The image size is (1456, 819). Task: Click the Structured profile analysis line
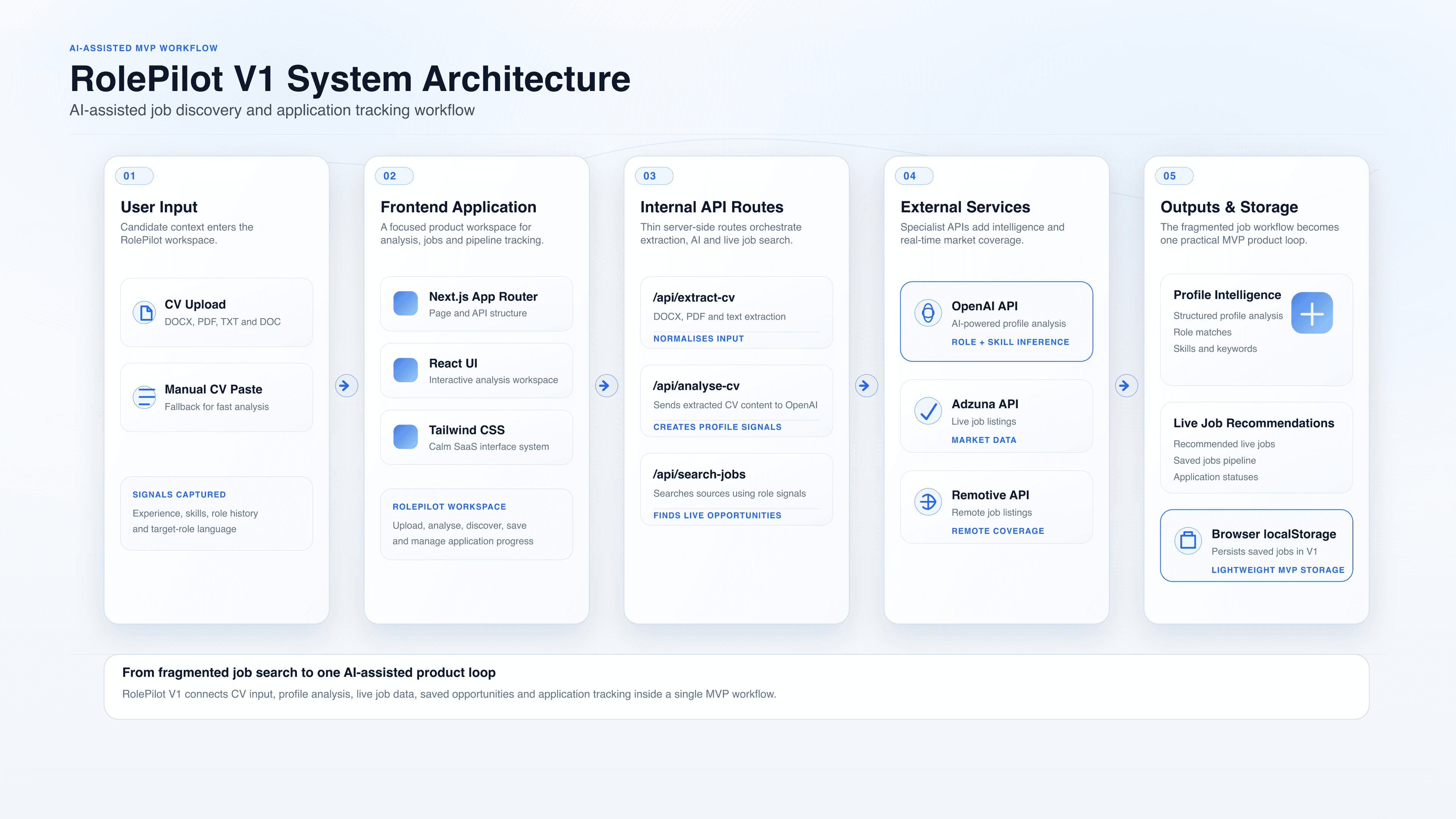[1228, 316]
